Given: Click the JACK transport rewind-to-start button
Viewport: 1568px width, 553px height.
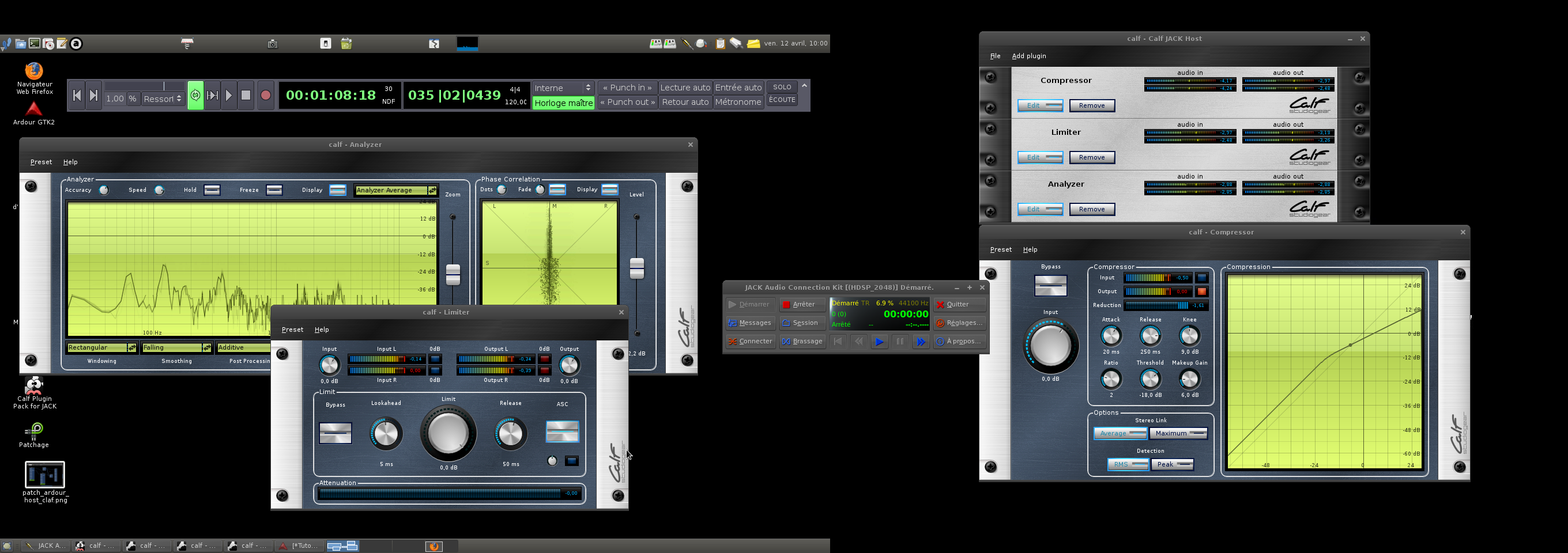Looking at the screenshot, I should point(838,341).
